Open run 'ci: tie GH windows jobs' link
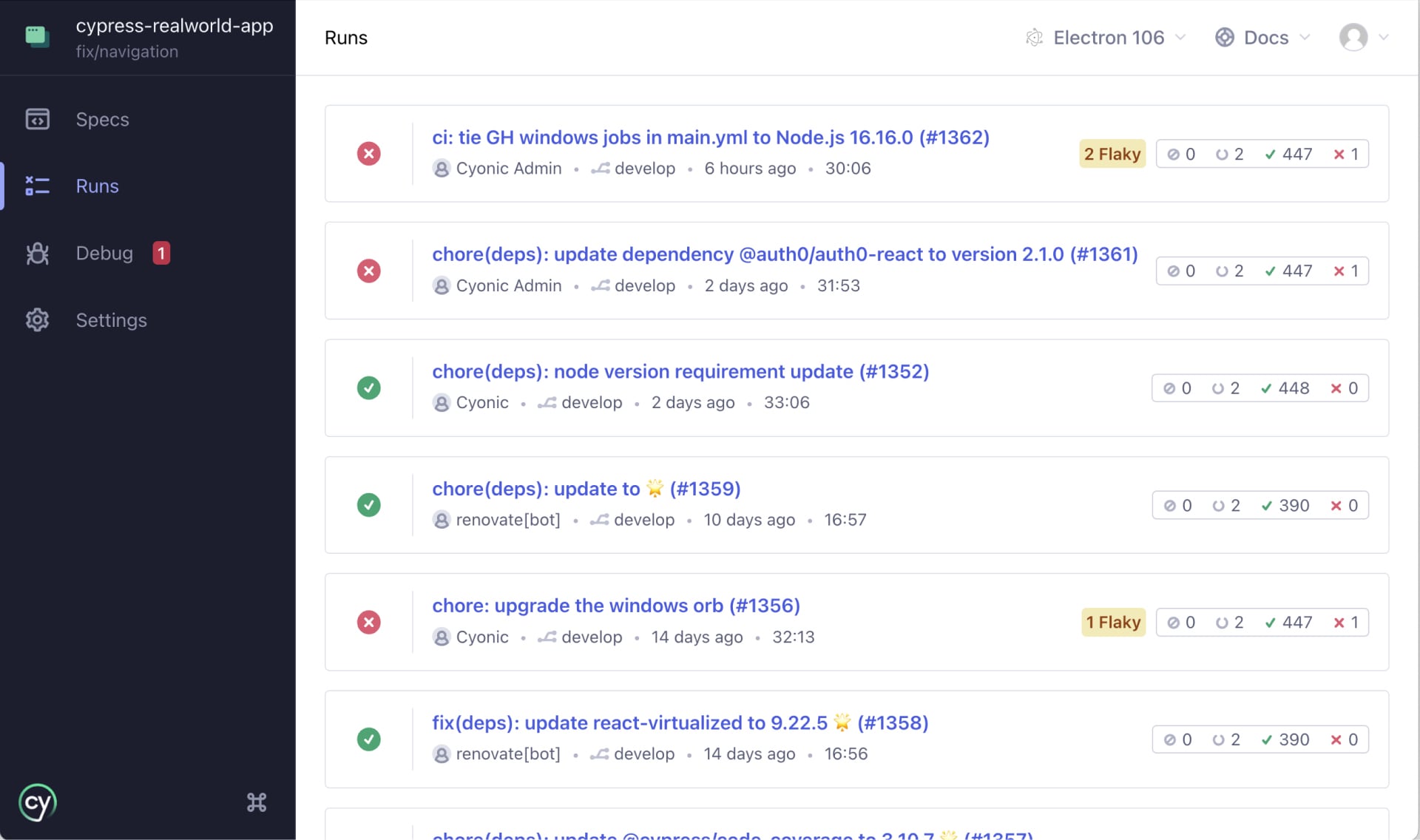 pos(710,138)
